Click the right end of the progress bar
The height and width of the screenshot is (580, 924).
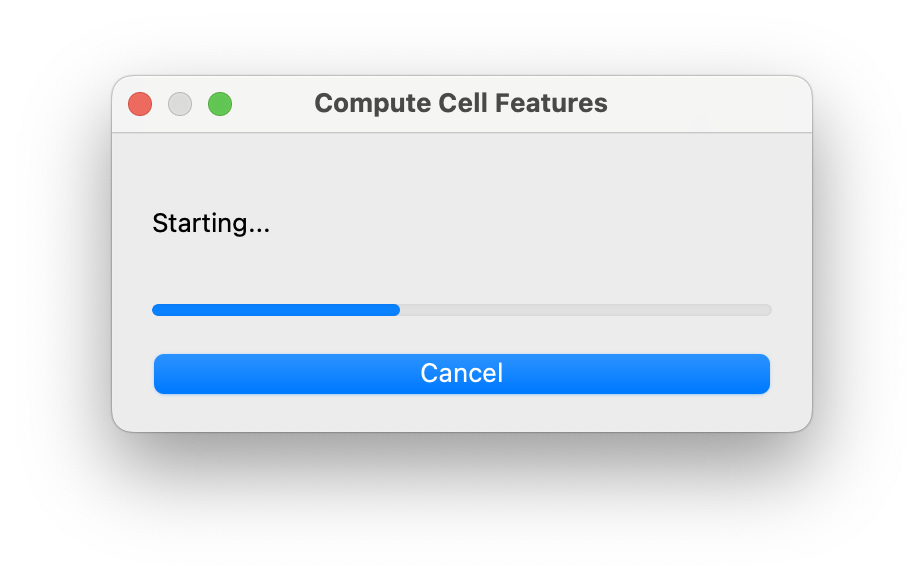[766, 309]
